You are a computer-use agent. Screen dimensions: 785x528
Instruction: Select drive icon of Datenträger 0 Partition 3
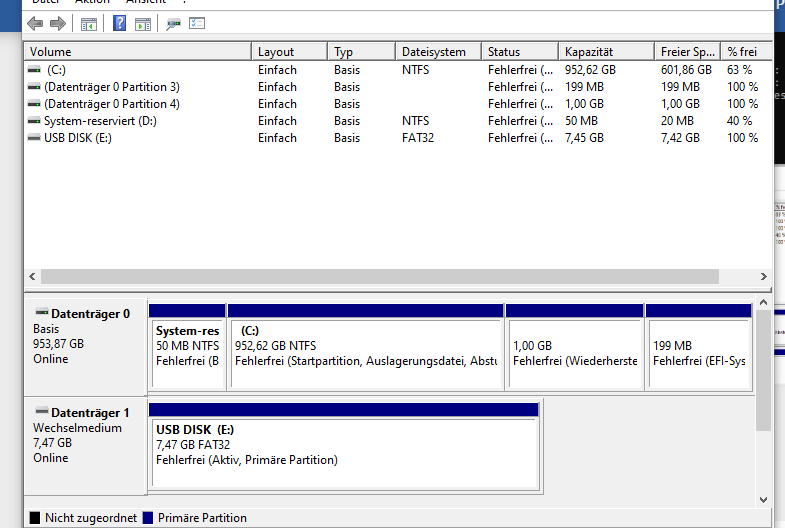coord(34,87)
